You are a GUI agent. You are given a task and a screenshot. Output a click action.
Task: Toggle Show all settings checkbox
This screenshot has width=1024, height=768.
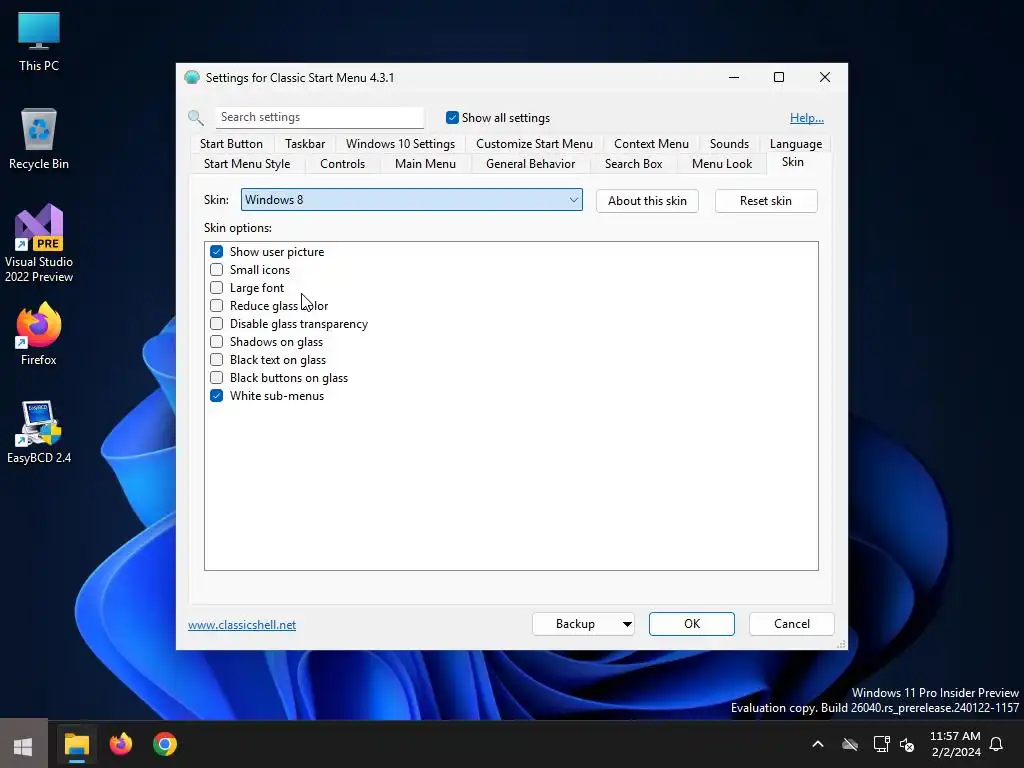pyautogui.click(x=452, y=118)
